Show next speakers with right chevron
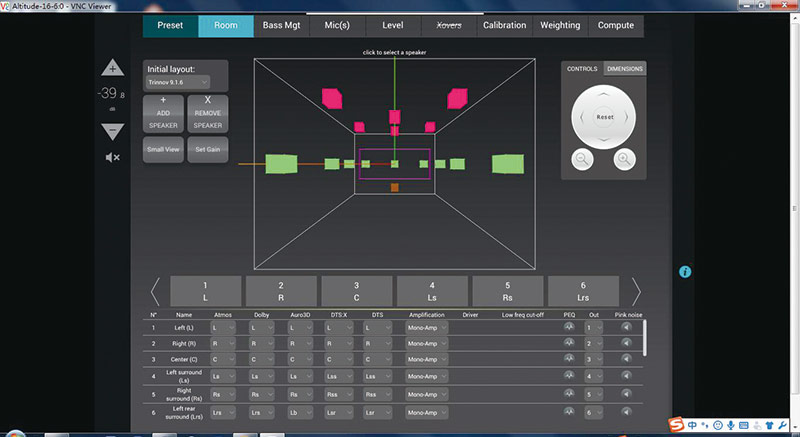This screenshot has height=437, width=800. pos(636,291)
